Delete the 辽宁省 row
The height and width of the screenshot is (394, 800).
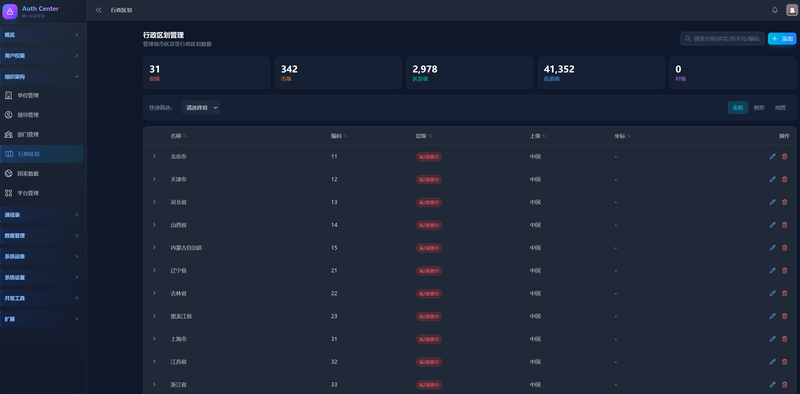(x=785, y=270)
